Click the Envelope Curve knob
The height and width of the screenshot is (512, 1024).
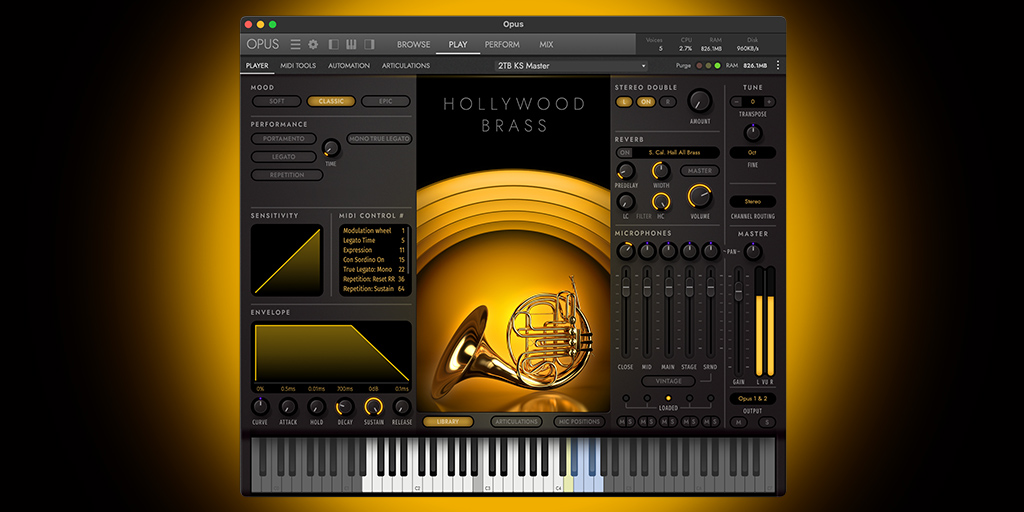[260, 407]
